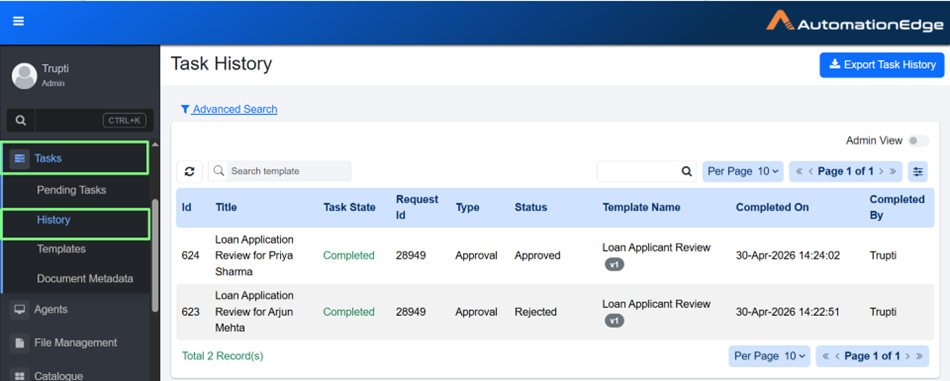Open Catalogue in the sidebar

click(58, 376)
